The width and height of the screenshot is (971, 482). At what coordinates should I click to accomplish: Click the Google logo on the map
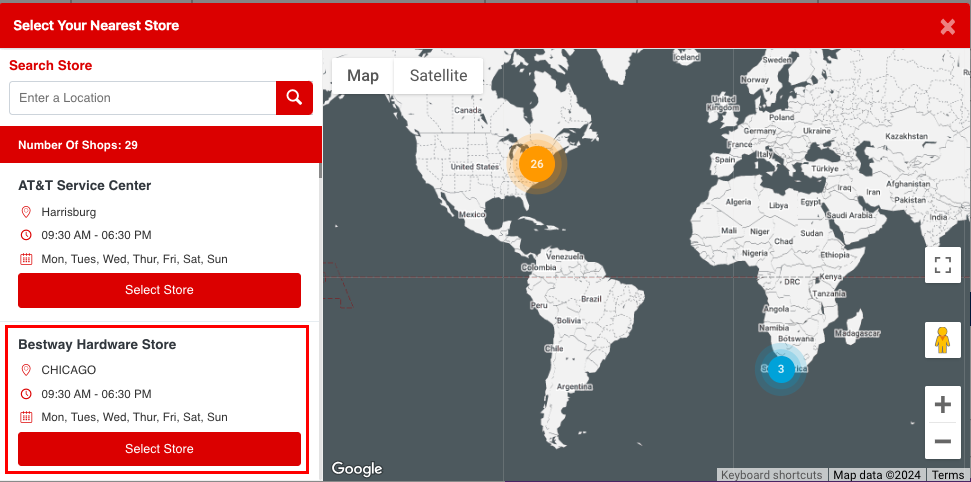[357, 469]
